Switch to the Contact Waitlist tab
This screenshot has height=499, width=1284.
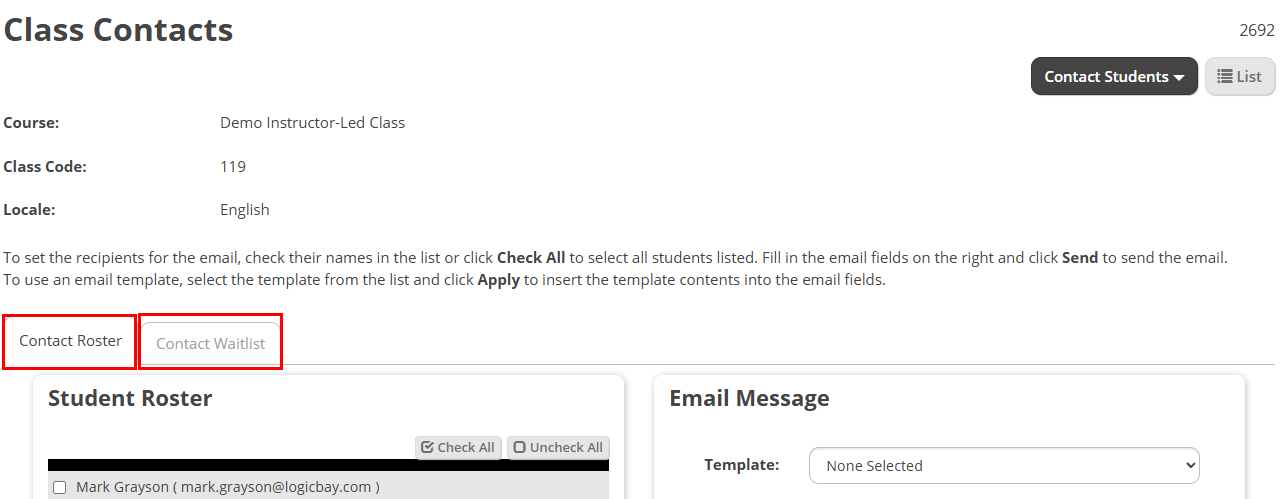pyautogui.click(x=211, y=343)
